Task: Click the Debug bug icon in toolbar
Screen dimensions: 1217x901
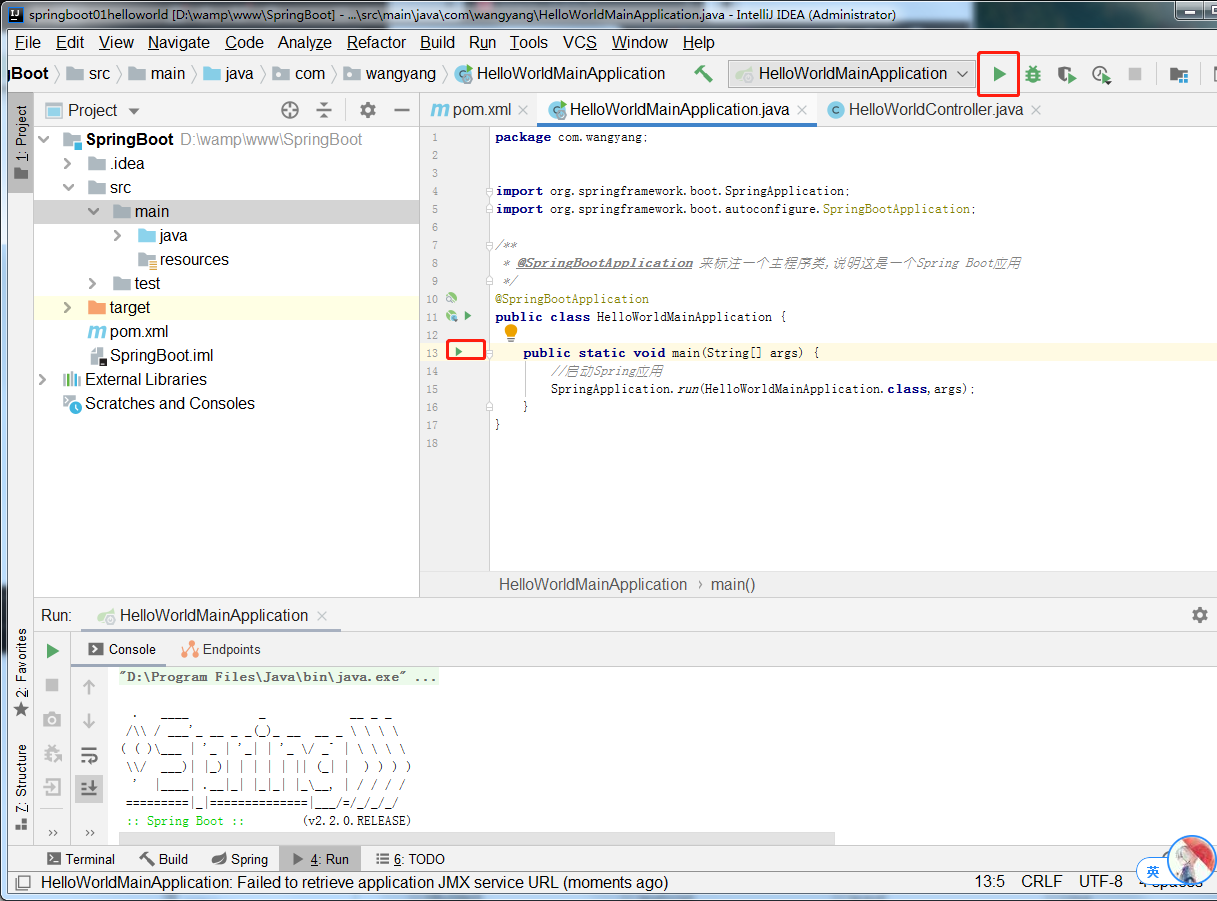Action: point(1033,74)
